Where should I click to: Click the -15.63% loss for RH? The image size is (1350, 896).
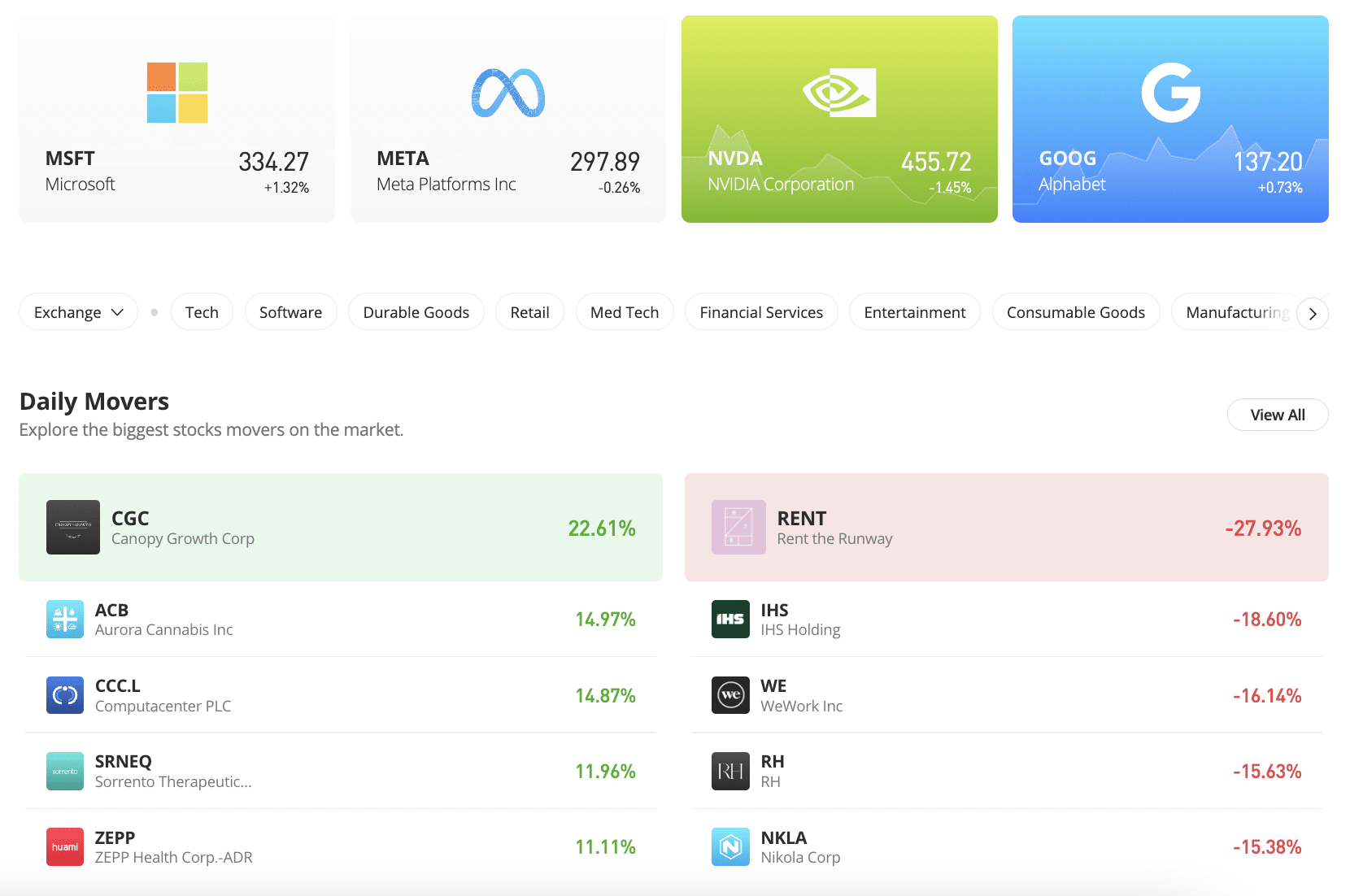point(1267,772)
